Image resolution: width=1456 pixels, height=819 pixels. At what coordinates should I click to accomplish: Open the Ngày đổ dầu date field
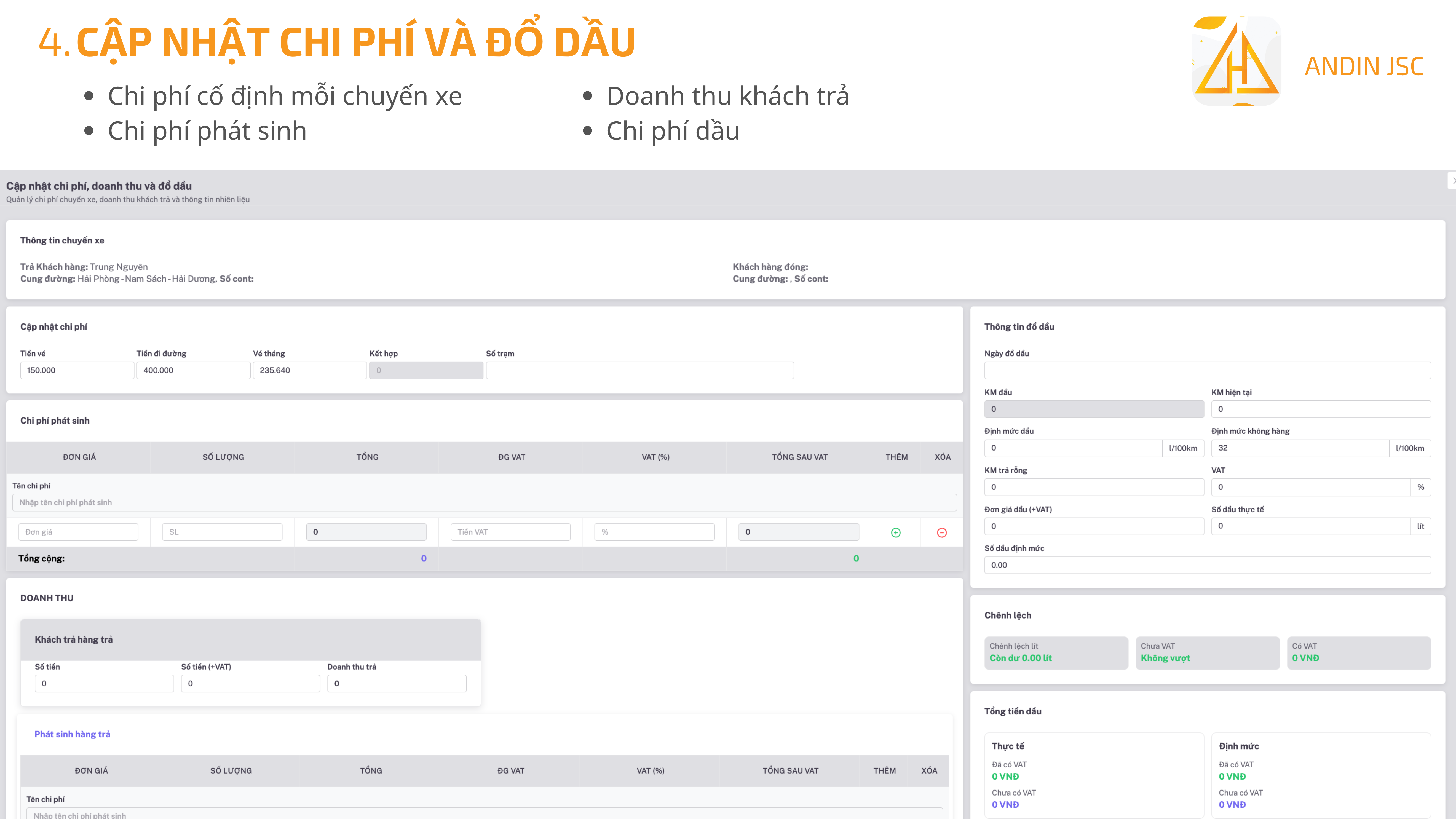click(1207, 370)
